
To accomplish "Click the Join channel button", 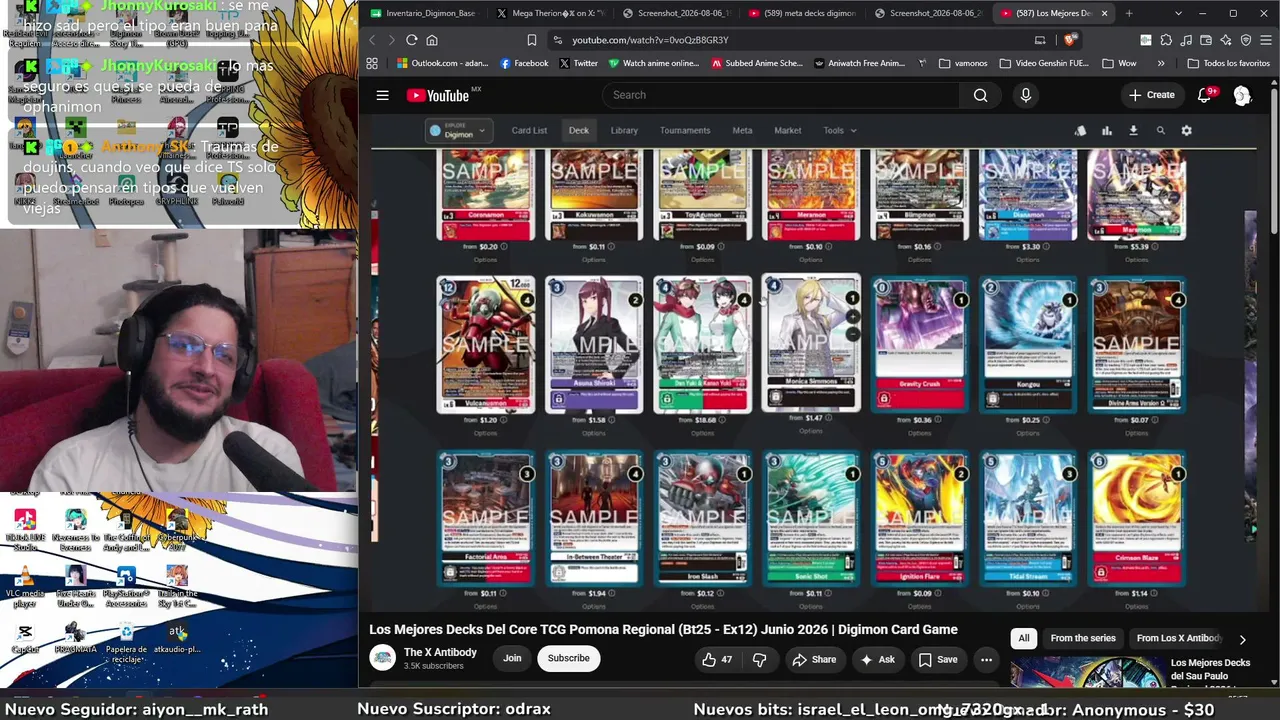I will (x=512, y=659).
